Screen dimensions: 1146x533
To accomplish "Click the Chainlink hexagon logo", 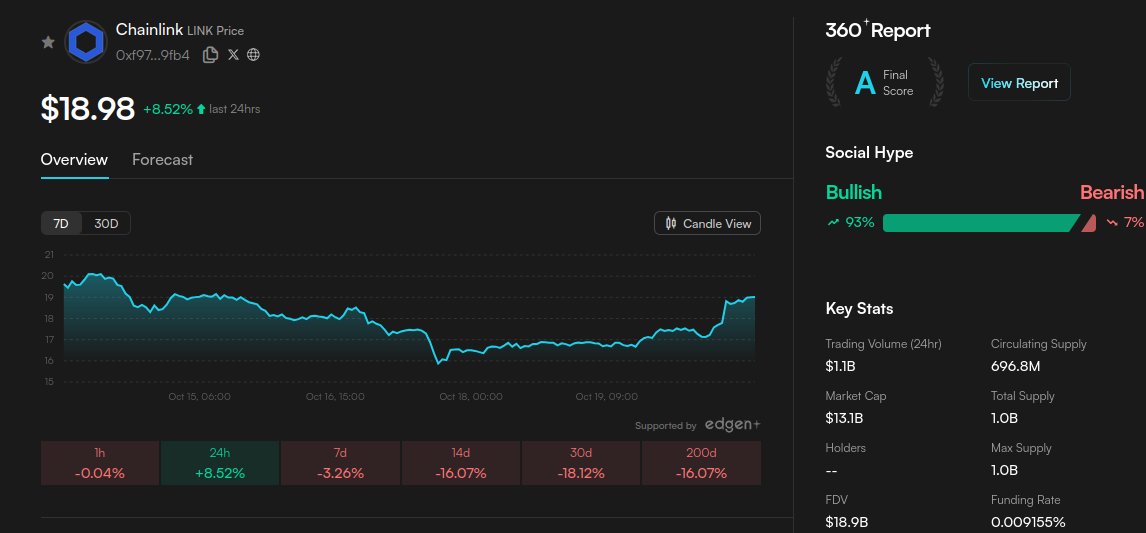I will 86,42.
